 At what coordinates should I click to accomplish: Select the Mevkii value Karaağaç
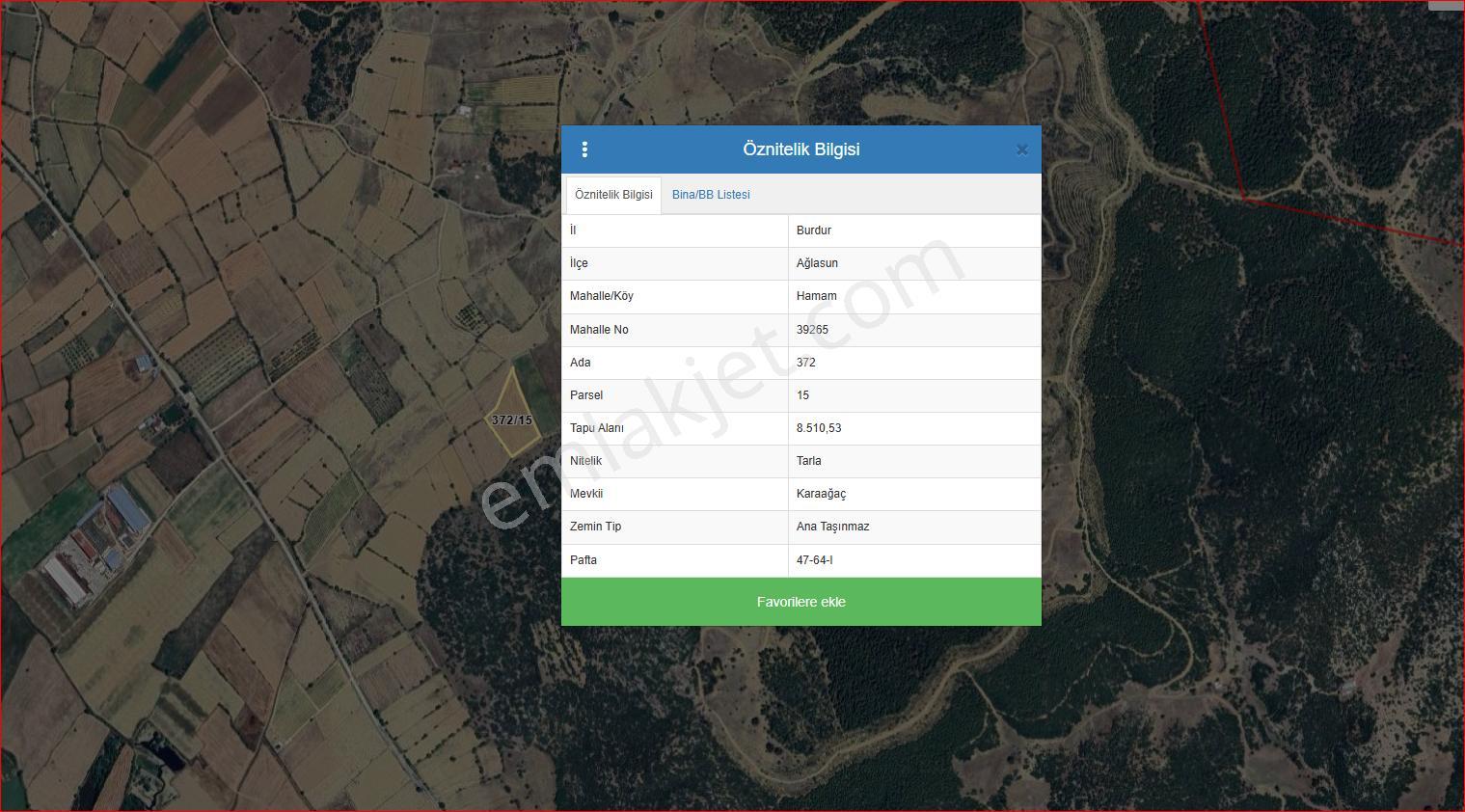821,494
